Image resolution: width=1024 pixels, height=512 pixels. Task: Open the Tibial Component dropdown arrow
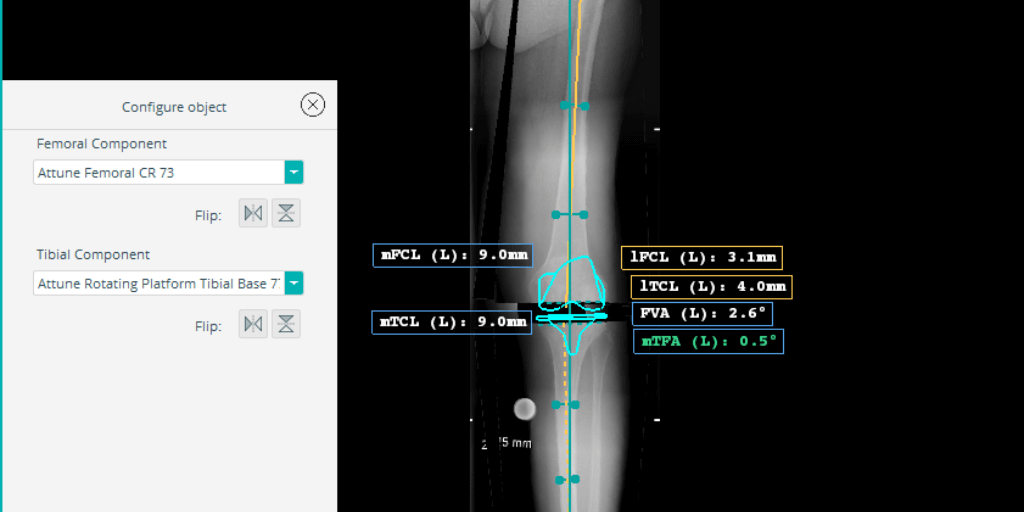294,284
